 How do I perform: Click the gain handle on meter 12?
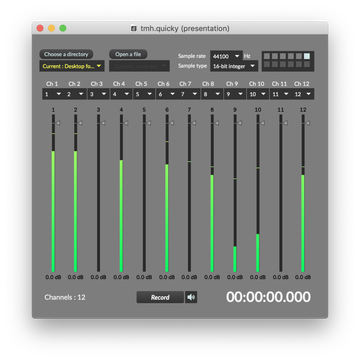pyautogui.click(x=308, y=123)
